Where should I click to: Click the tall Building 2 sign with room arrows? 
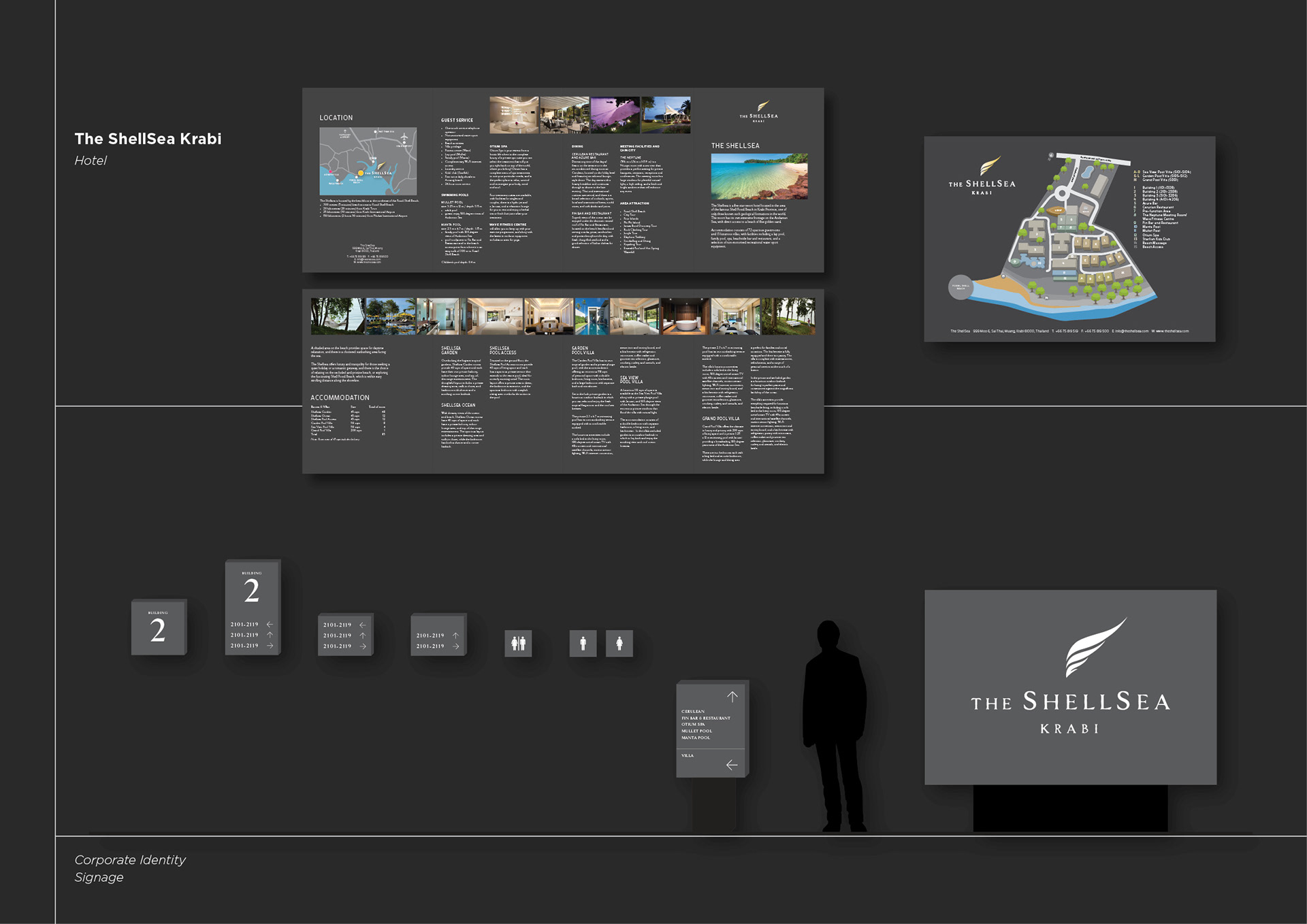click(252, 607)
